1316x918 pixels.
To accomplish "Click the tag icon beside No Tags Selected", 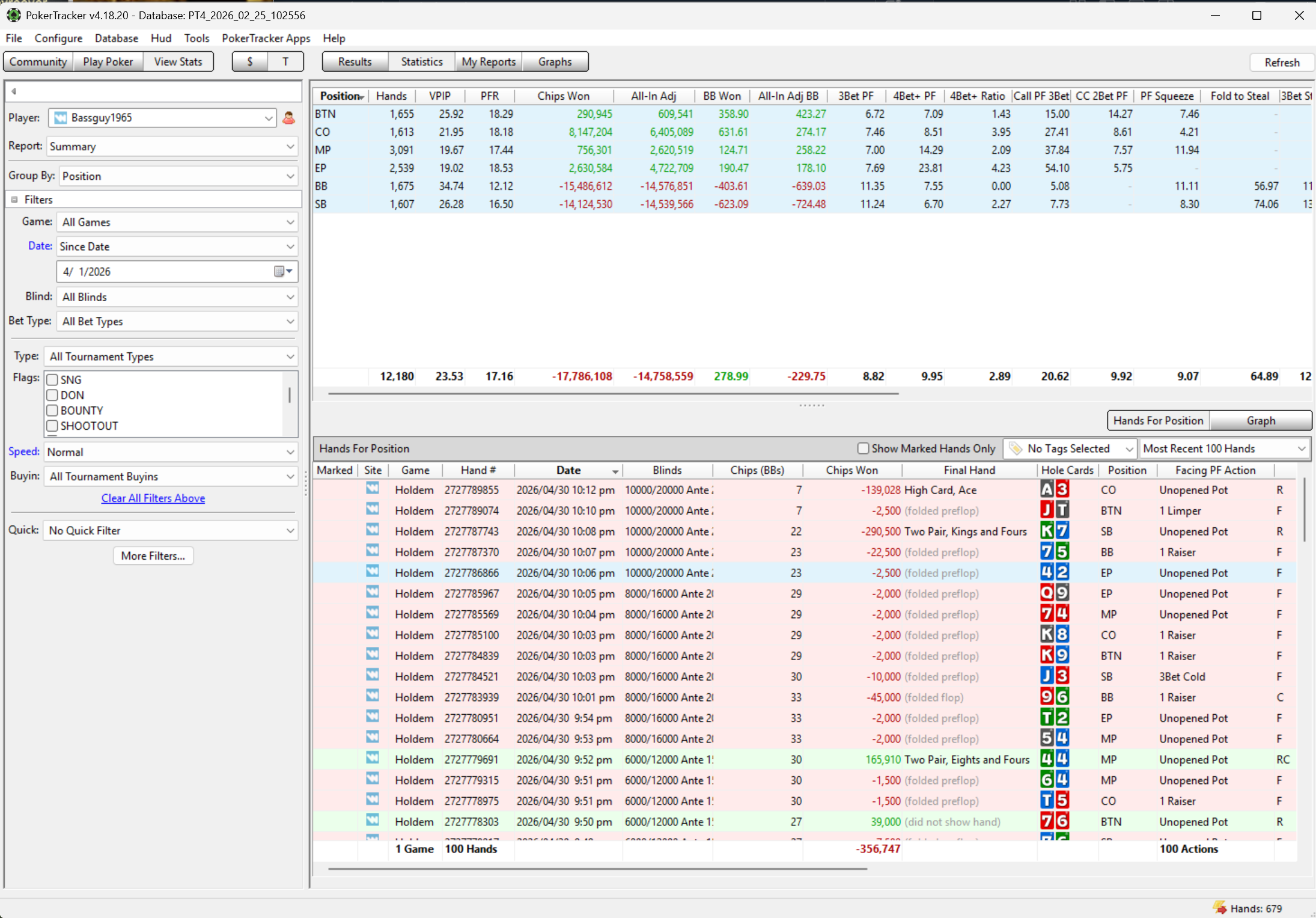I will pyautogui.click(x=1016, y=448).
